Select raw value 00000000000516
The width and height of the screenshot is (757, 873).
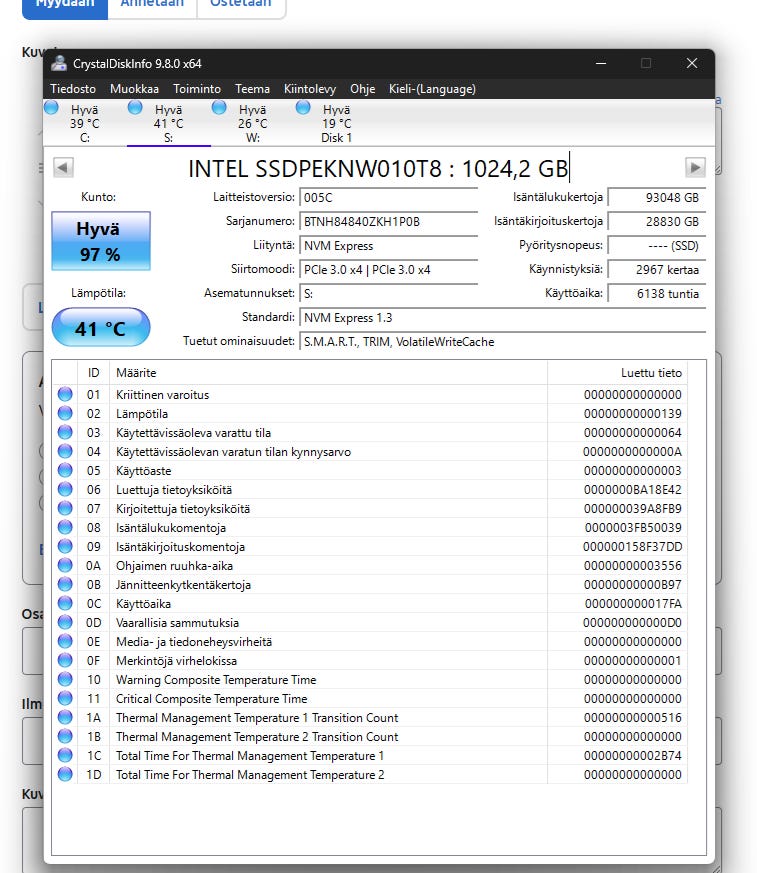[633, 718]
